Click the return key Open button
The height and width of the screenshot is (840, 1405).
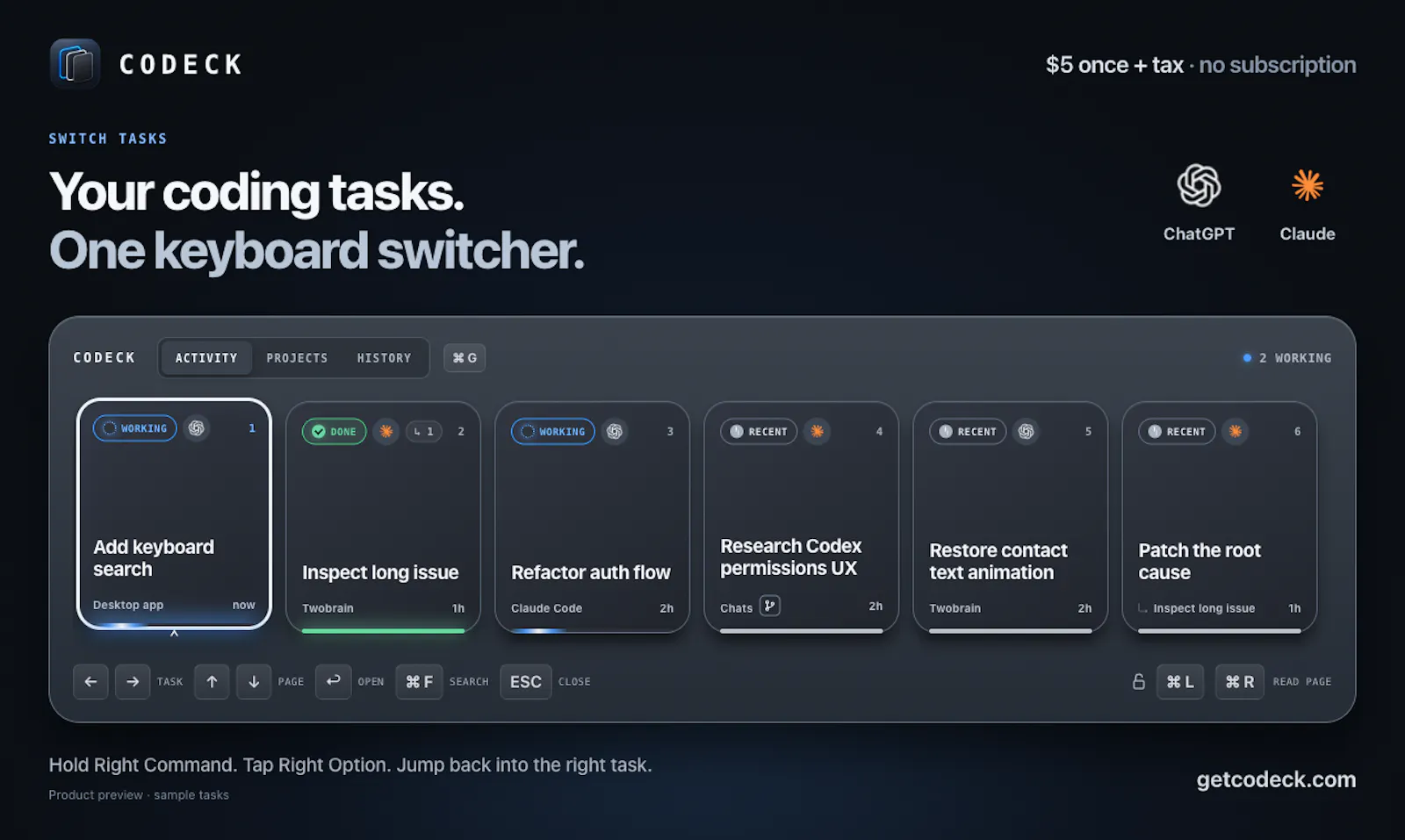coord(334,682)
